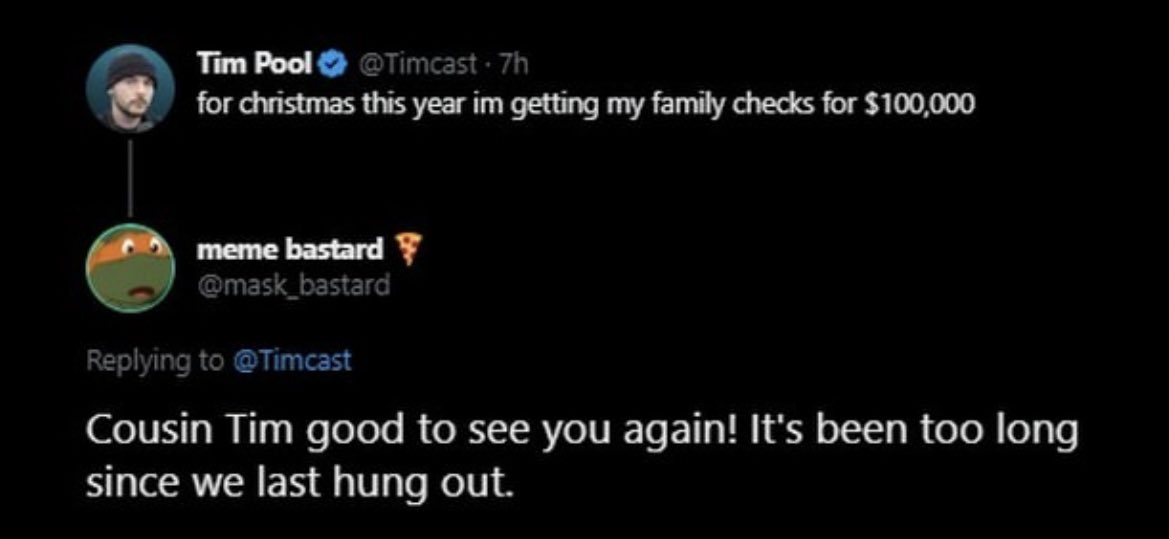Click the @mask_bastard handle
This screenshot has height=539, width=1169.
(293, 284)
